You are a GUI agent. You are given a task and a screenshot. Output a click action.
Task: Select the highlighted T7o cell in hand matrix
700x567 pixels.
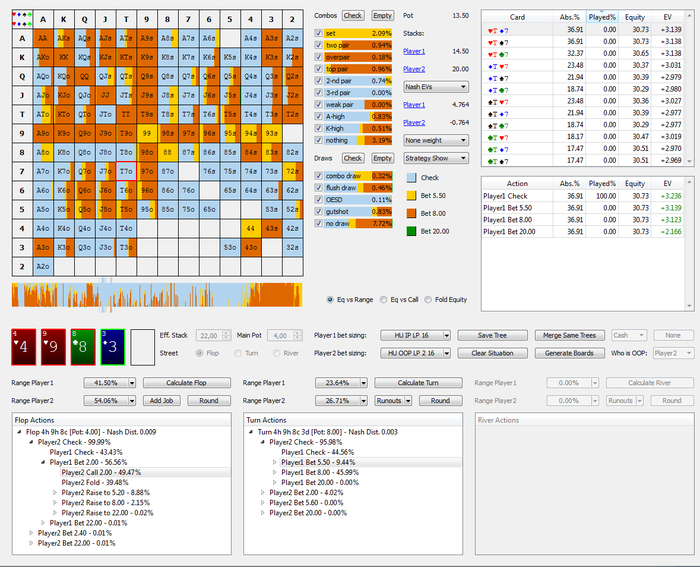click(x=126, y=171)
